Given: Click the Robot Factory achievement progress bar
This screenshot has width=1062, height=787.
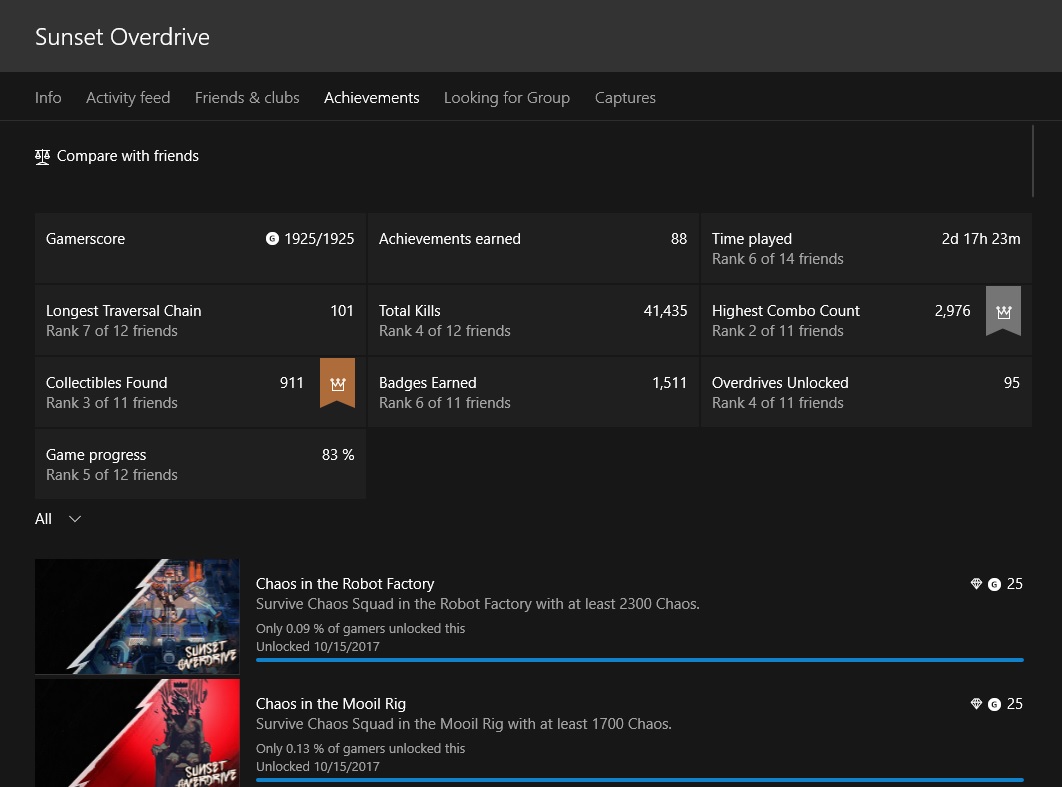Looking at the screenshot, I should pyautogui.click(x=639, y=660).
